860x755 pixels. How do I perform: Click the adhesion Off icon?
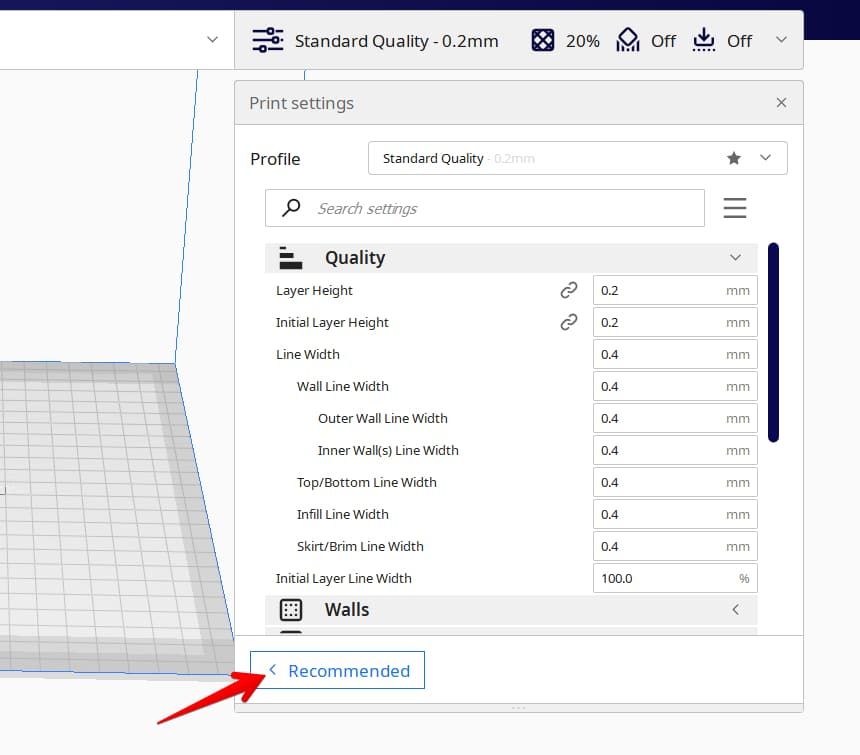[704, 40]
